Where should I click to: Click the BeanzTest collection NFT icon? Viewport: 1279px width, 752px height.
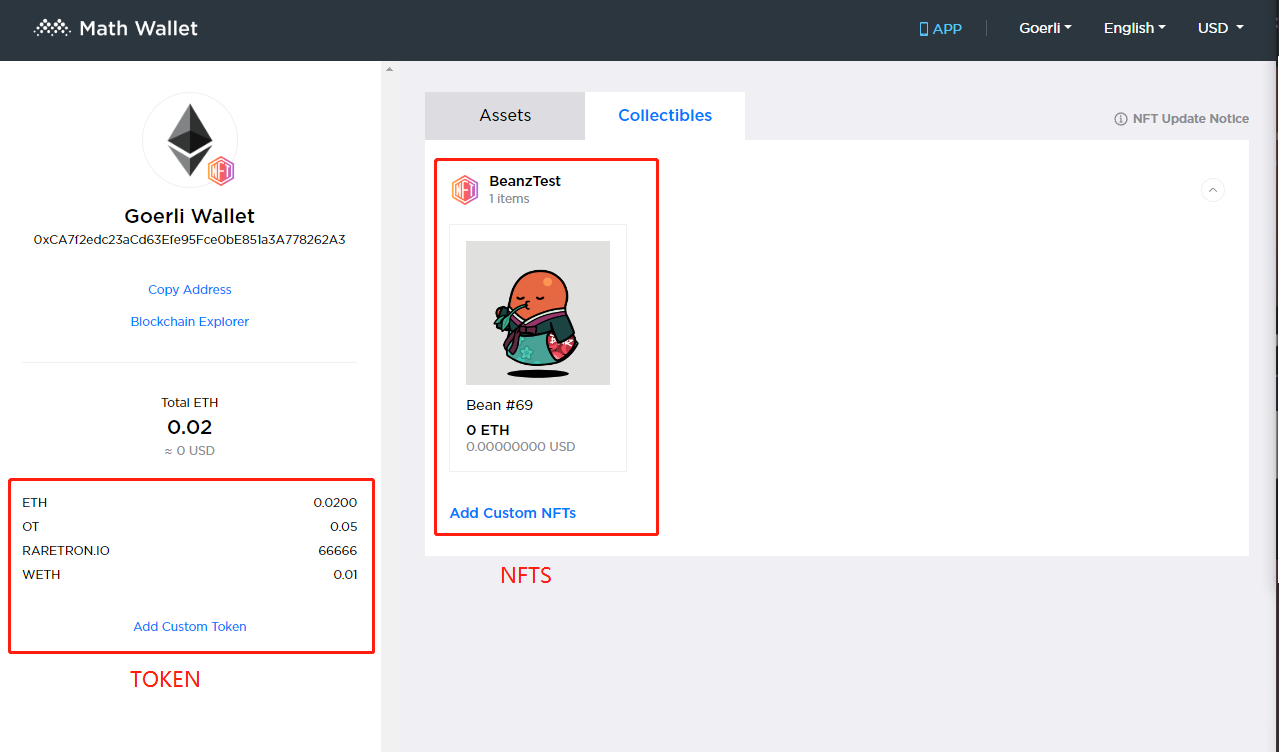[x=464, y=189]
